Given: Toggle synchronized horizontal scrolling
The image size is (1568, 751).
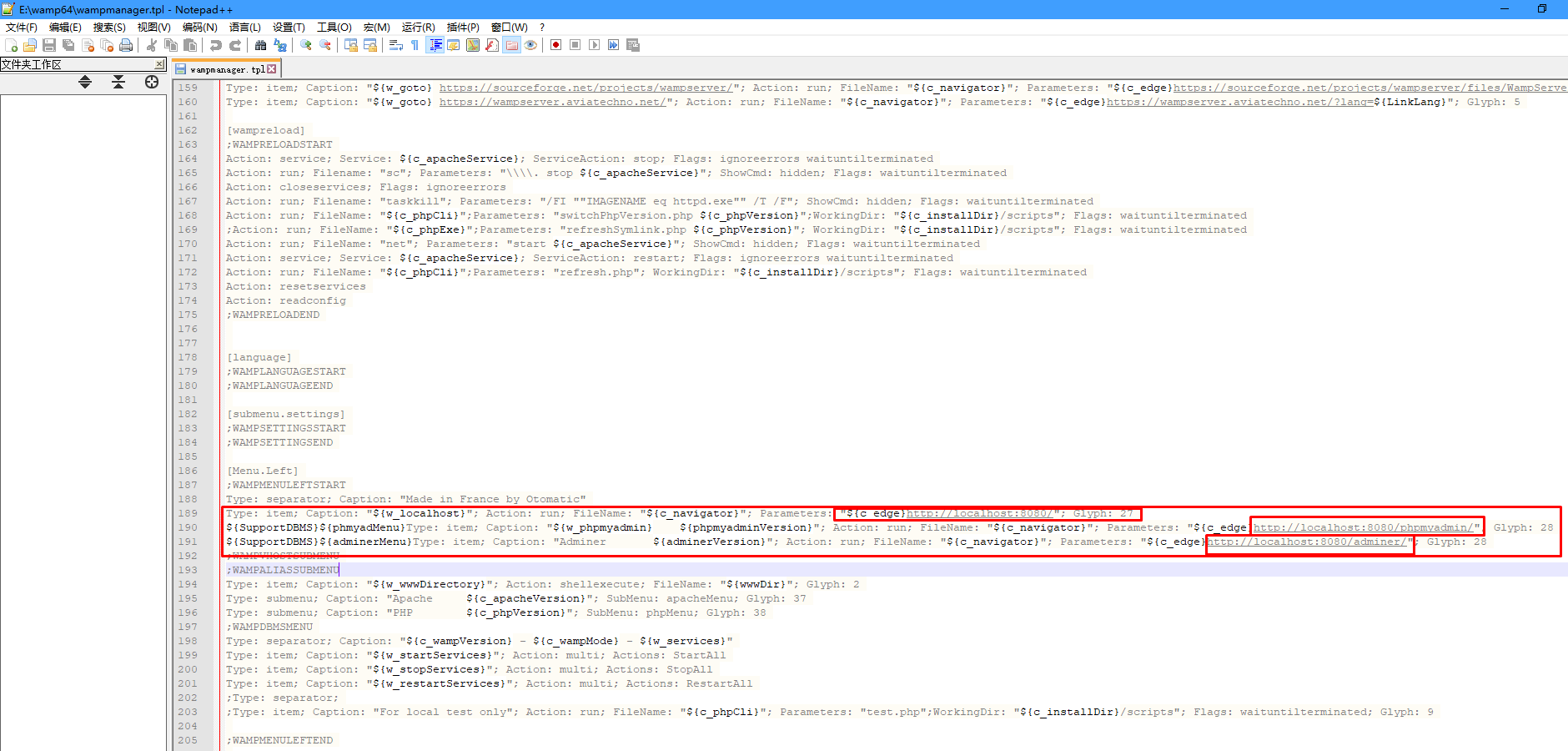Looking at the screenshot, I should coord(370,45).
